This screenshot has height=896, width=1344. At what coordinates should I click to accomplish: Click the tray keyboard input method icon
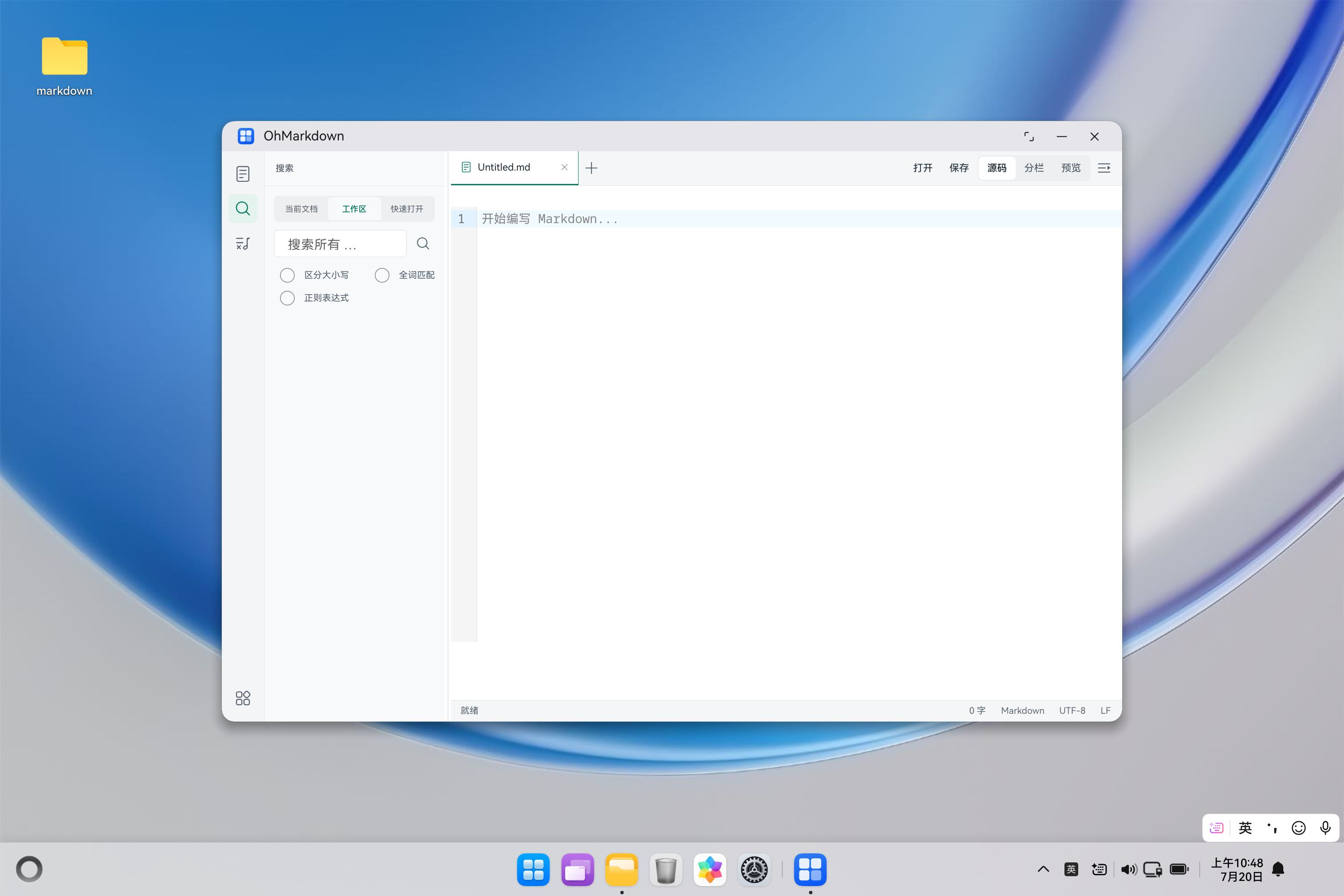[1099, 869]
